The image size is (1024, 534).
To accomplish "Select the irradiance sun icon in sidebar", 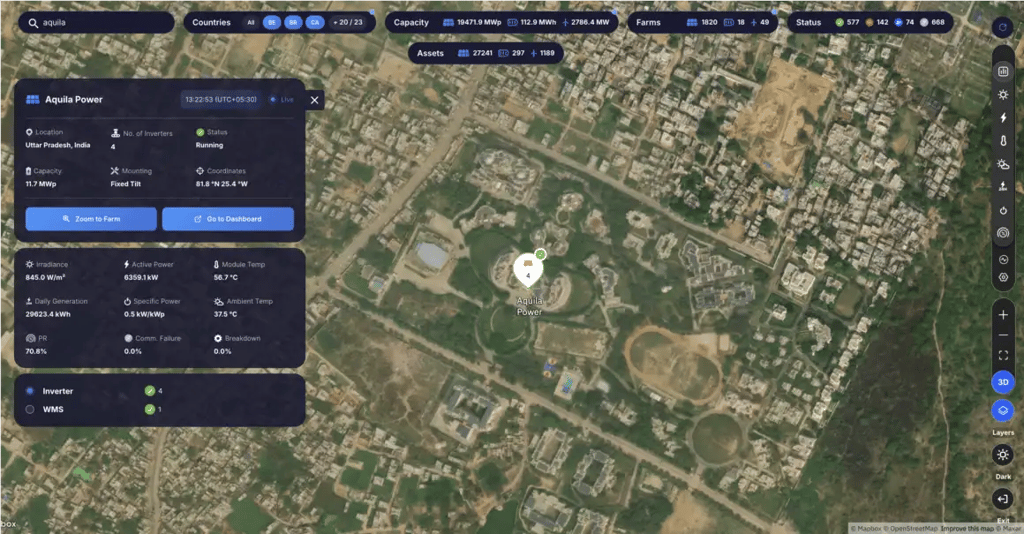I will point(1003,95).
